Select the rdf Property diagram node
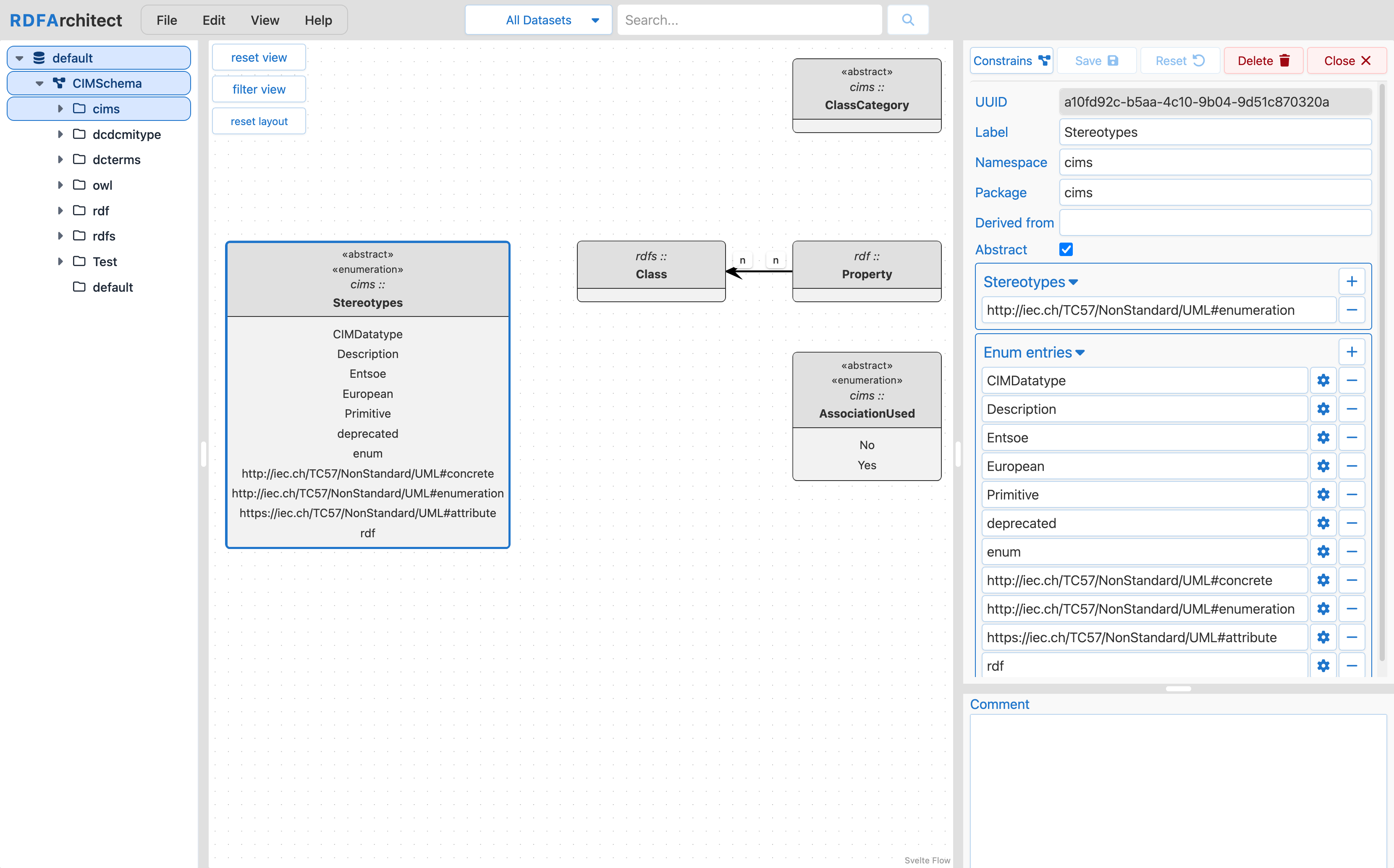Screen dimensions: 1394x868 [866, 271]
